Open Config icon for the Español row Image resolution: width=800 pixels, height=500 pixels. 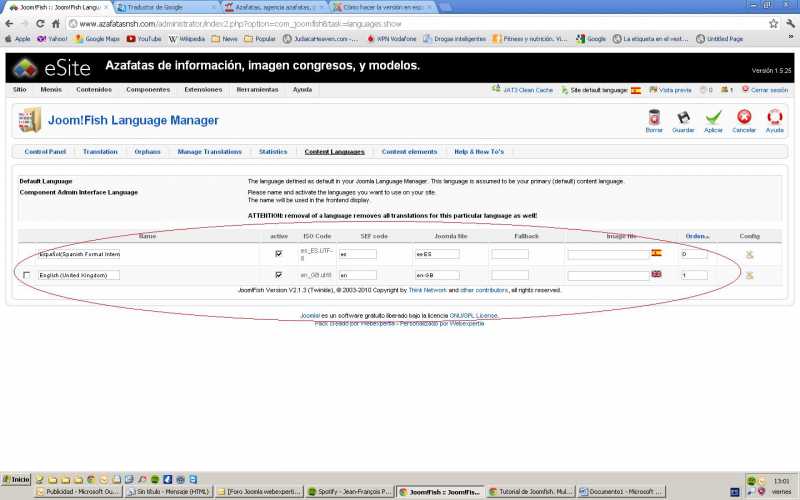tap(749, 254)
